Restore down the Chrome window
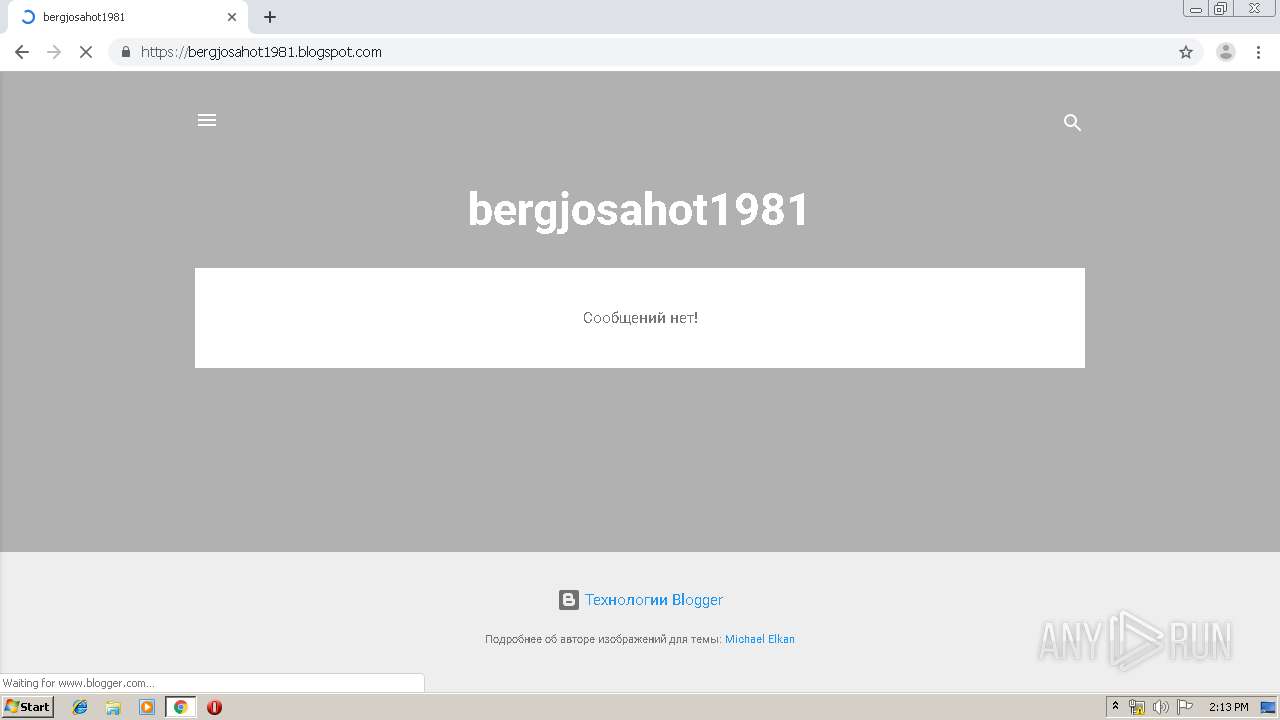The height and width of the screenshot is (720, 1280). click(x=1221, y=9)
